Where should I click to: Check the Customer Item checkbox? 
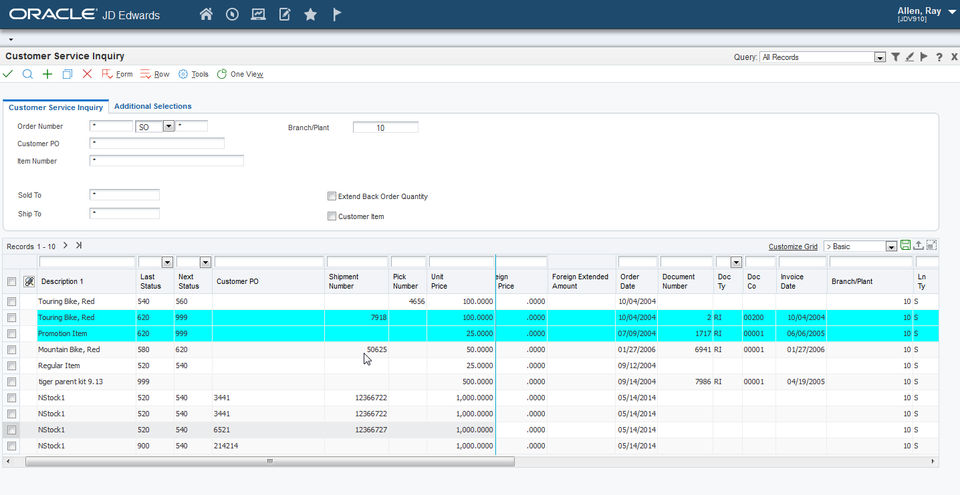[x=332, y=216]
